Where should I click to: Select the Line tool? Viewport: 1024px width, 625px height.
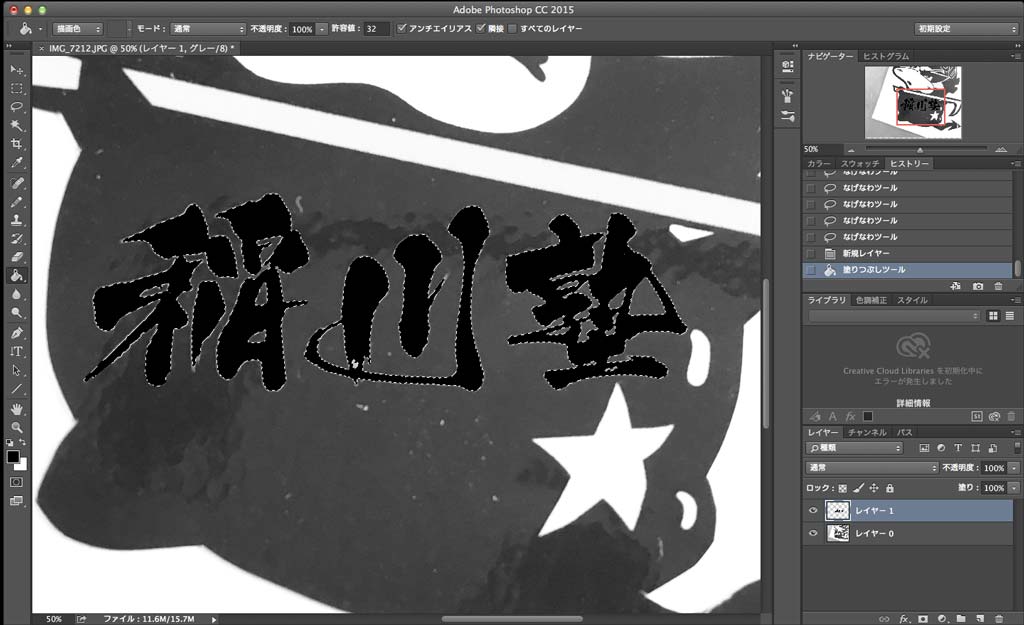(x=16, y=389)
